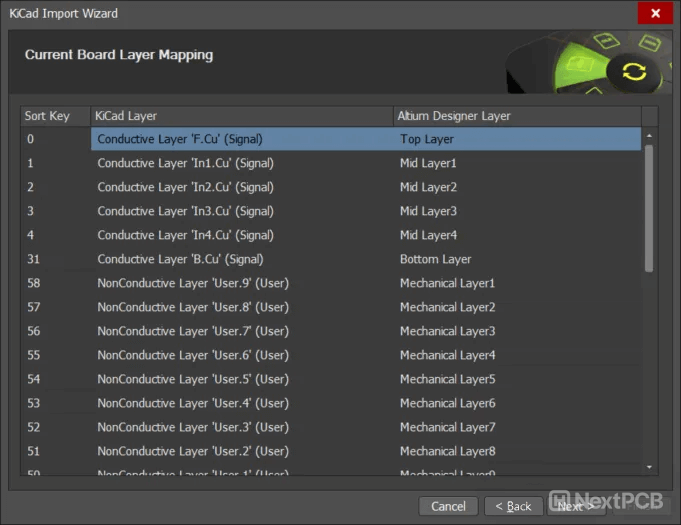Click the scroll down arrow of the list
Screen dimensions: 681x525
[649, 466]
